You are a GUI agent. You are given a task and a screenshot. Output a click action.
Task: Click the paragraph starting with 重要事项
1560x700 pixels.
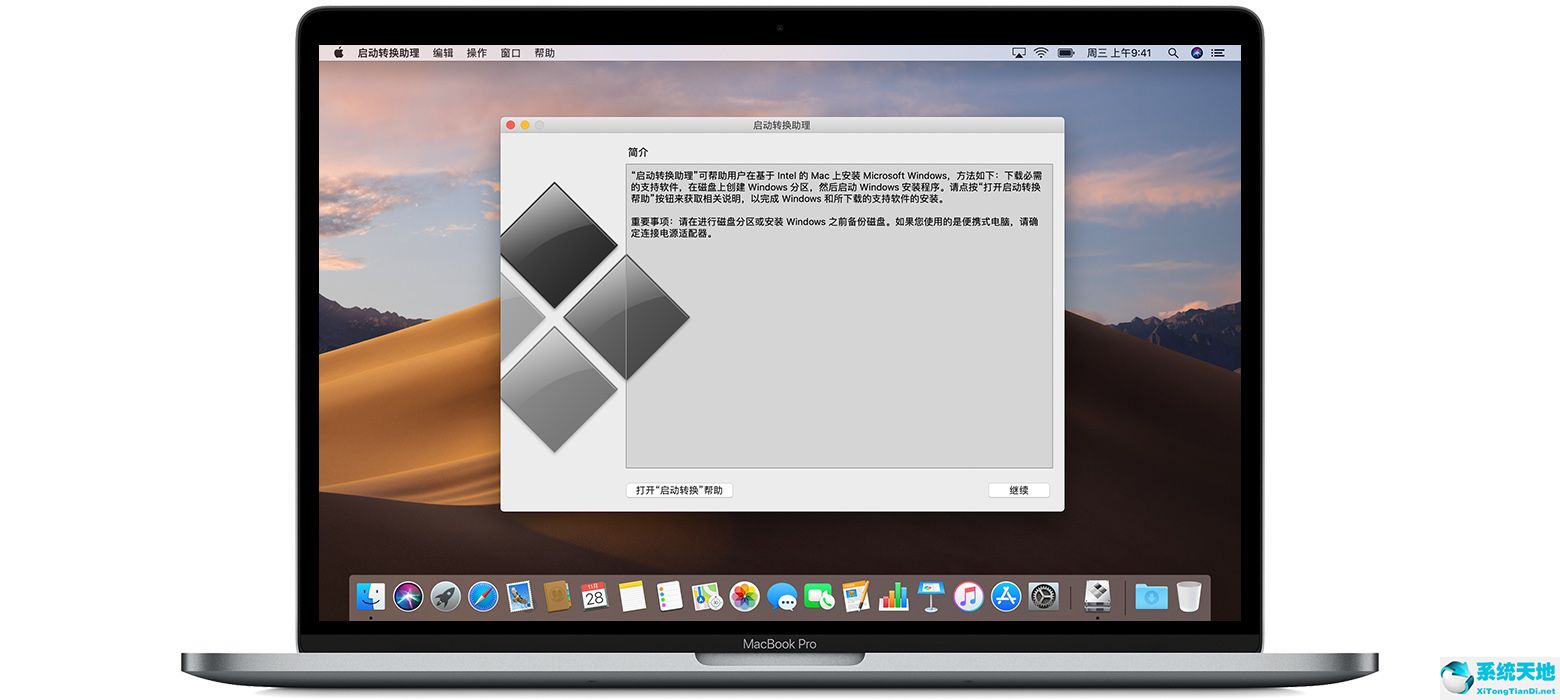coord(835,227)
